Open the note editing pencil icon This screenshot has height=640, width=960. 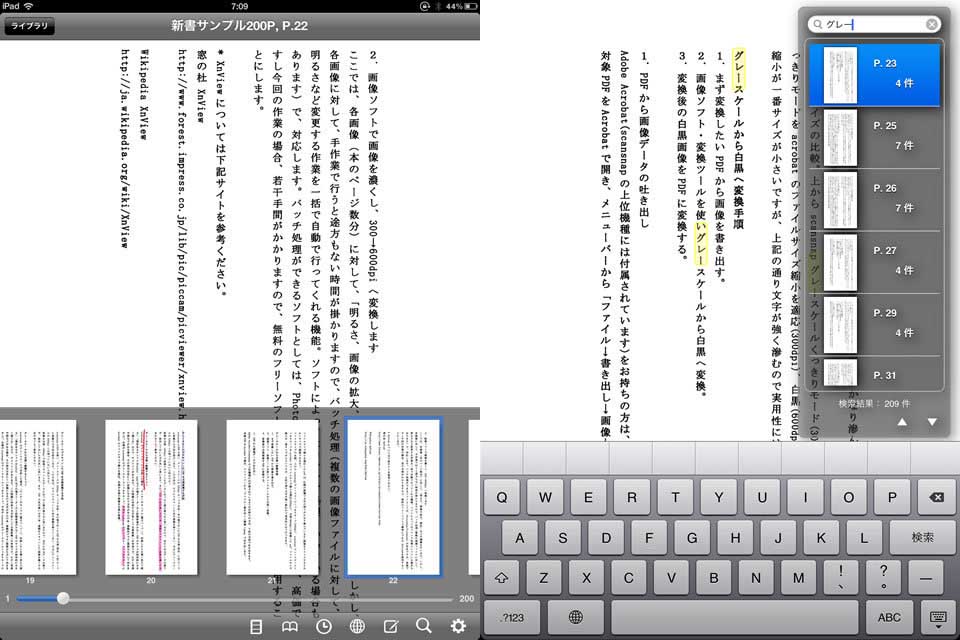click(391, 626)
